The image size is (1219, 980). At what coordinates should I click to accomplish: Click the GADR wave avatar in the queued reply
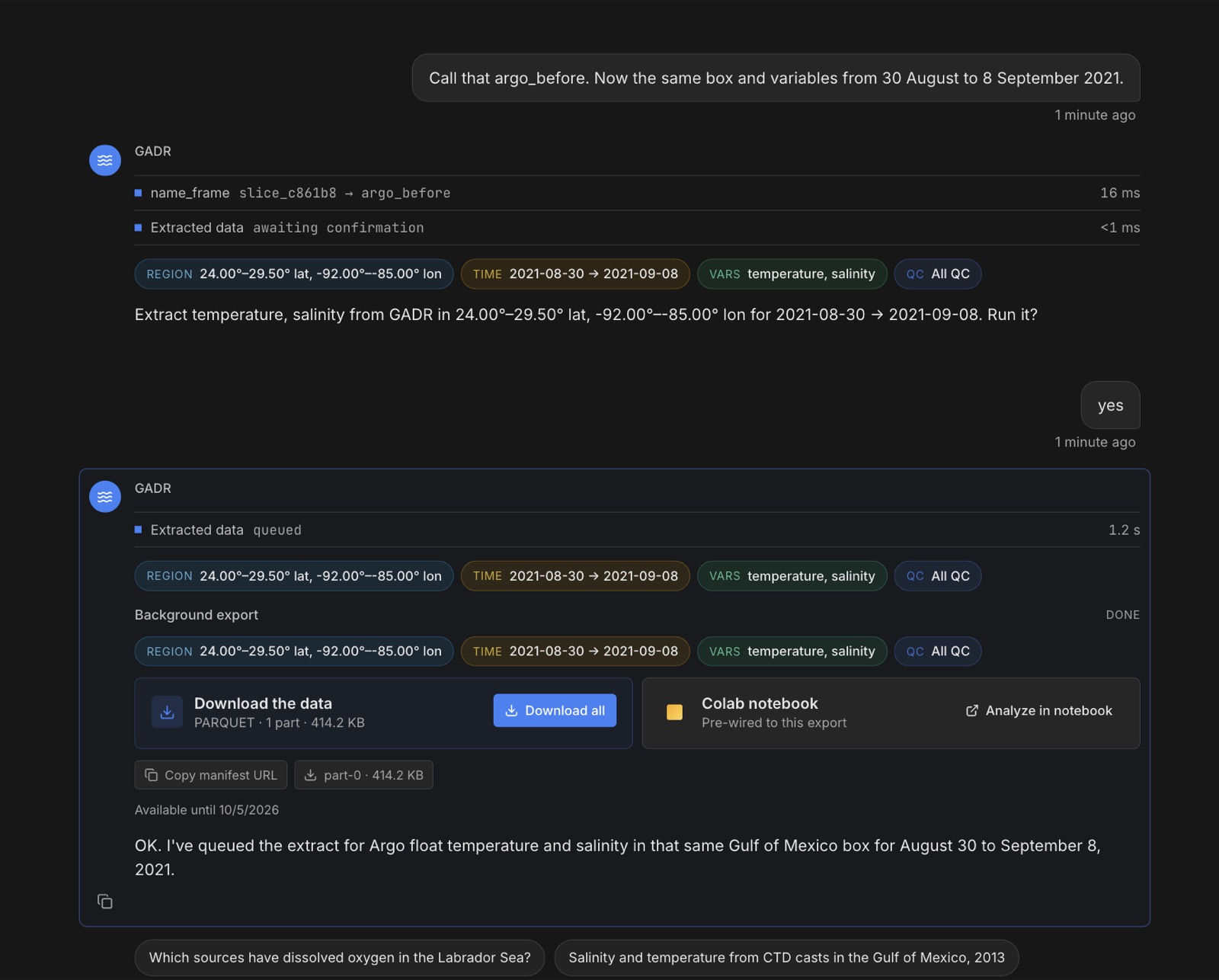coord(105,497)
